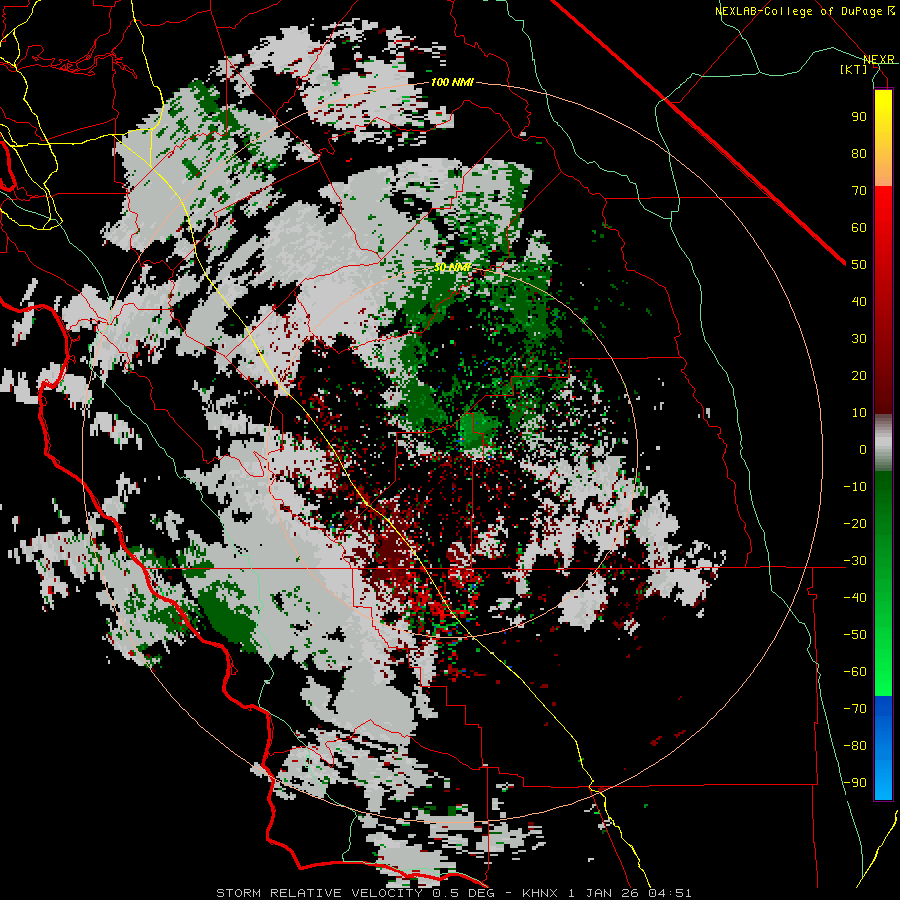Click the -80 value on velocity scale
Screen dimensions: 900x900
coord(855,746)
